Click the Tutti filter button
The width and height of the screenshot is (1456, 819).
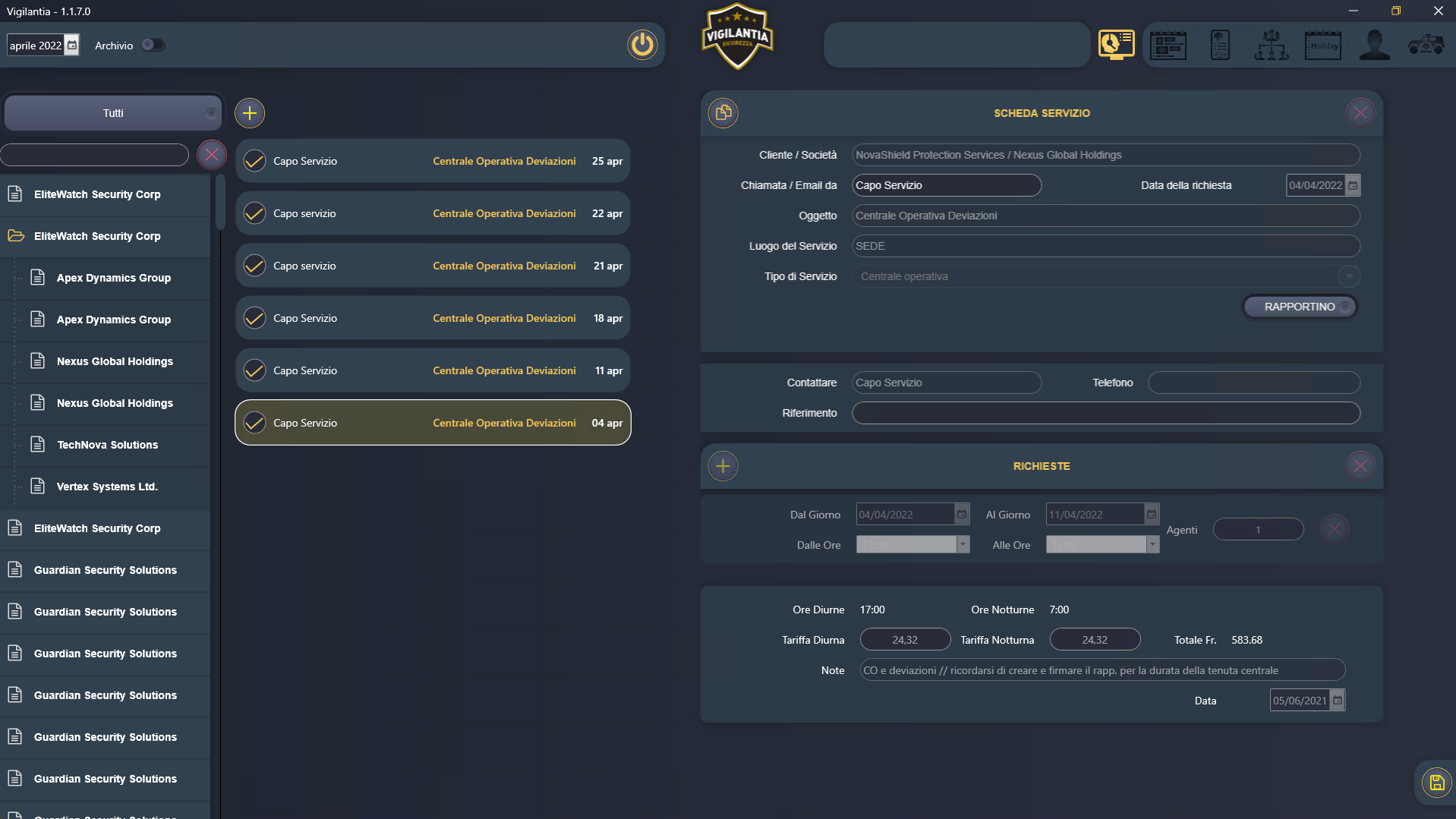pos(113,113)
